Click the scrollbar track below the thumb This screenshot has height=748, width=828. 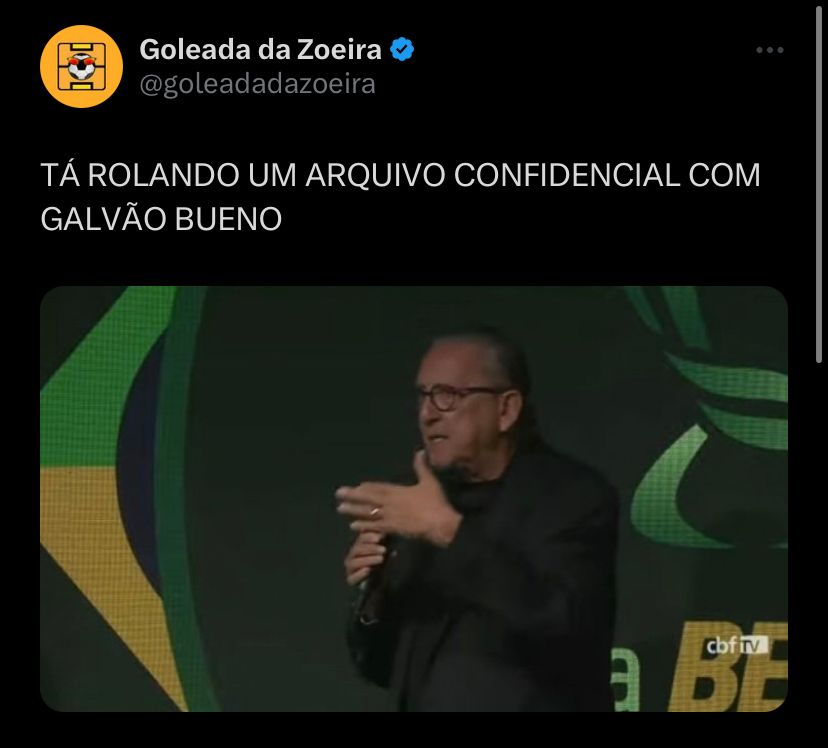tap(818, 554)
